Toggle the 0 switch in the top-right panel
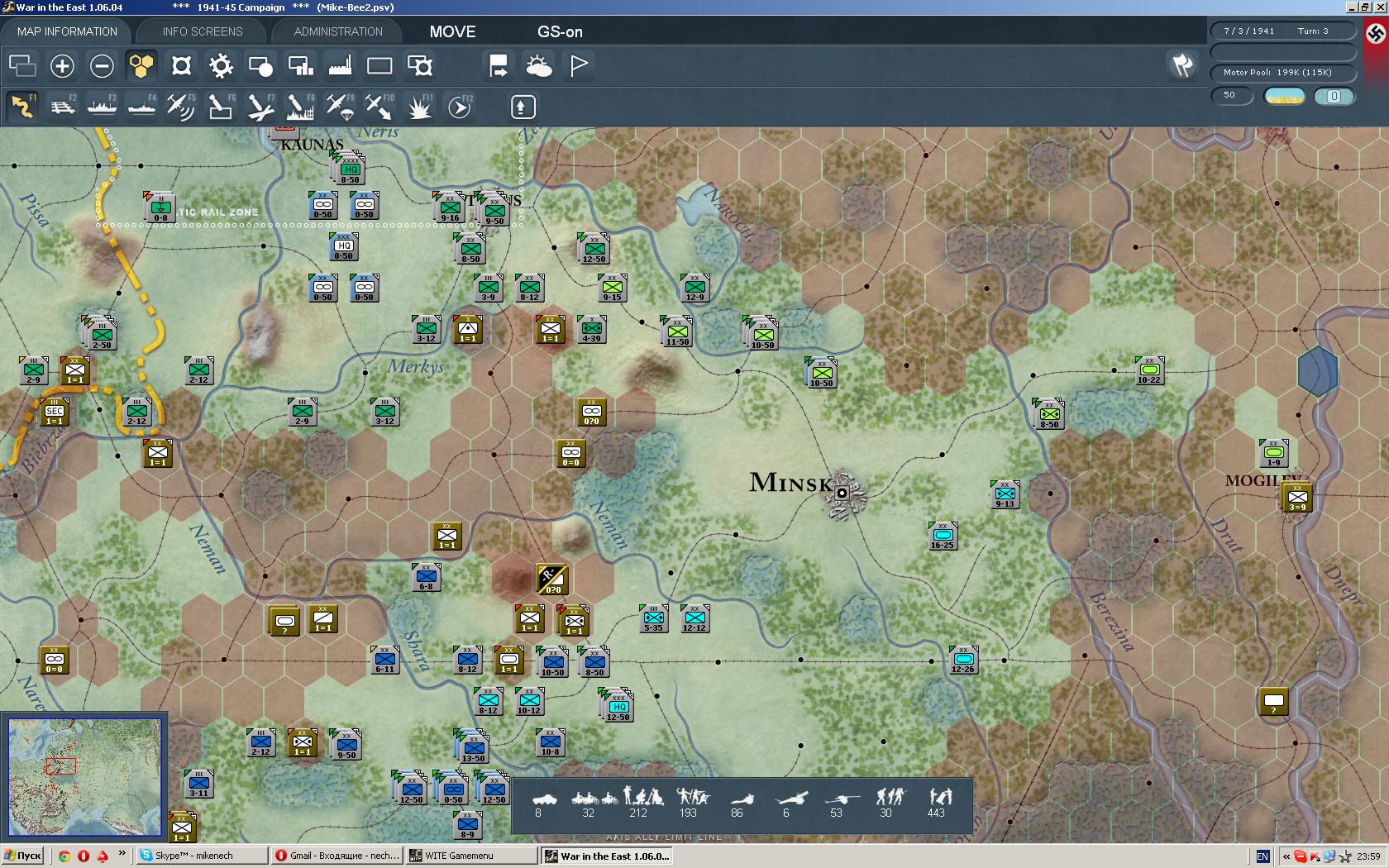The height and width of the screenshot is (868, 1389). [1334, 96]
